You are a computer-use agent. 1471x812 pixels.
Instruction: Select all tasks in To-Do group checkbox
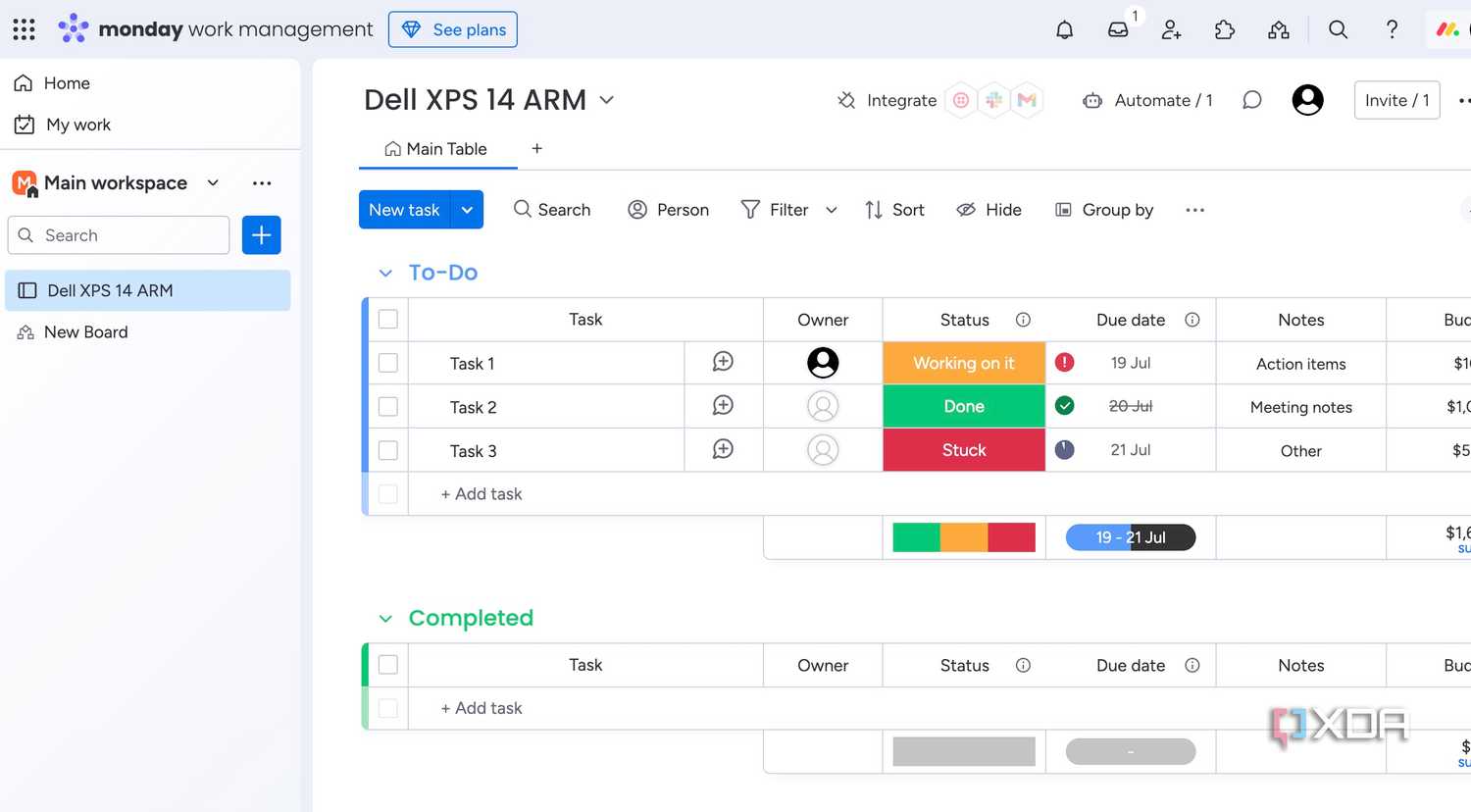click(x=388, y=320)
